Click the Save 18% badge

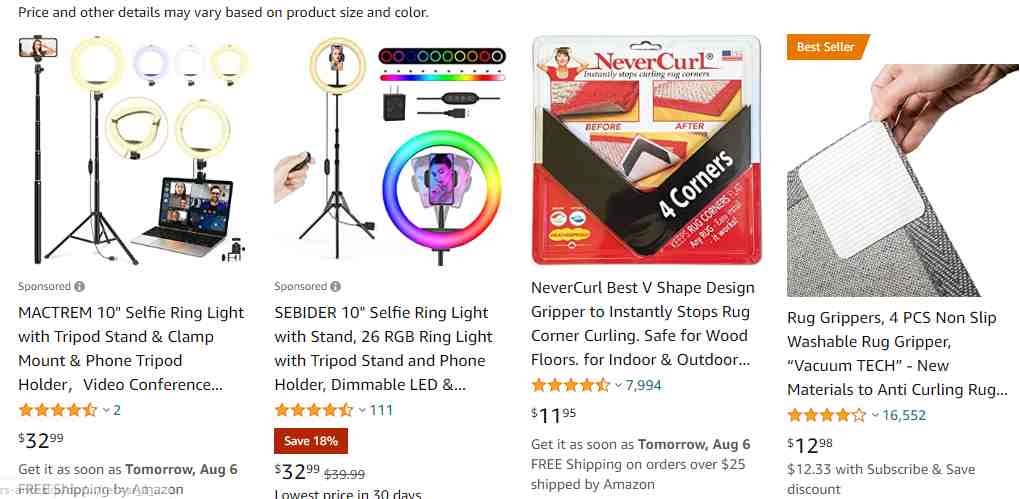[311, 441]
